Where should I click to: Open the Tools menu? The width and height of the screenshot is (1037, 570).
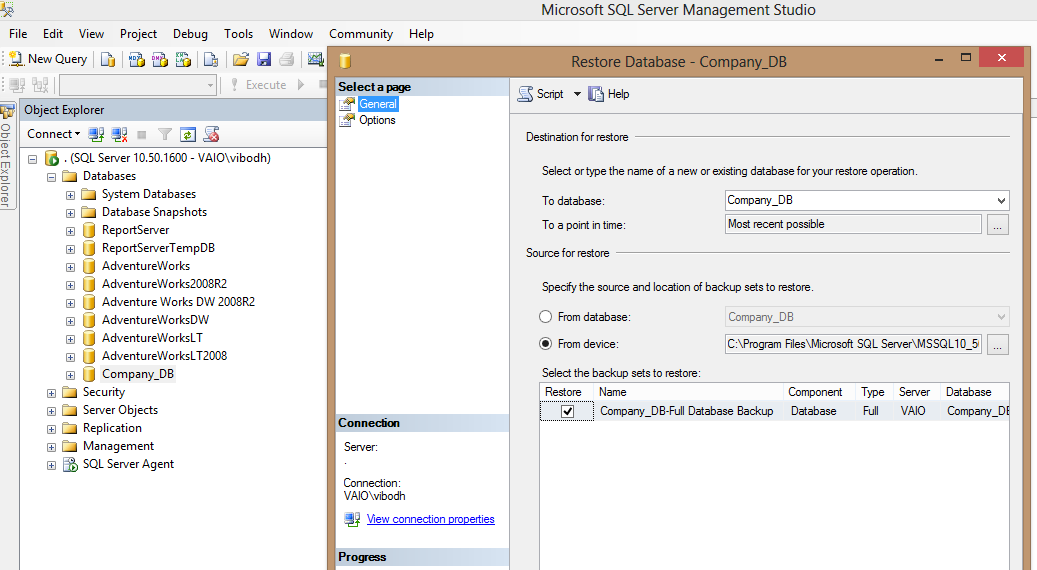point(238,34)
